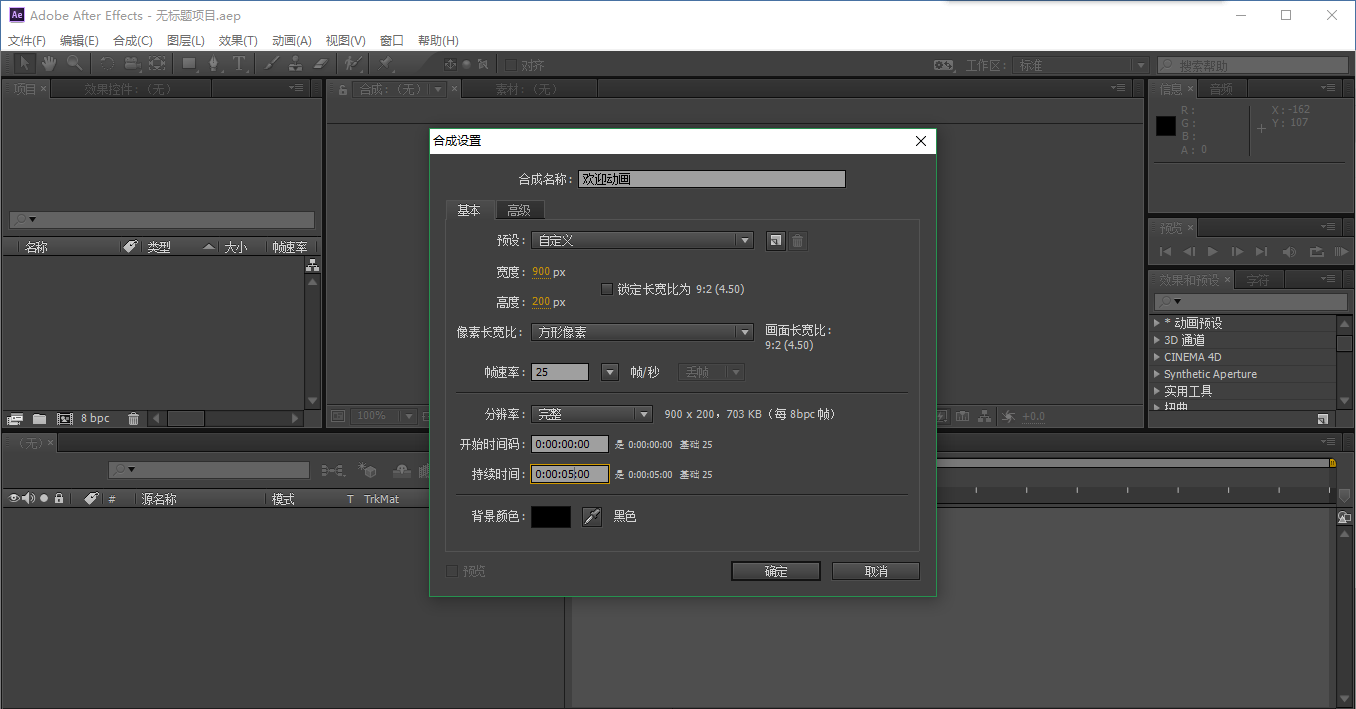Image resolution: width=1356 pixels, height=709 pixels.
Task: Select the Brush tool
Action: pyautogui.click(x=271, y=63)
